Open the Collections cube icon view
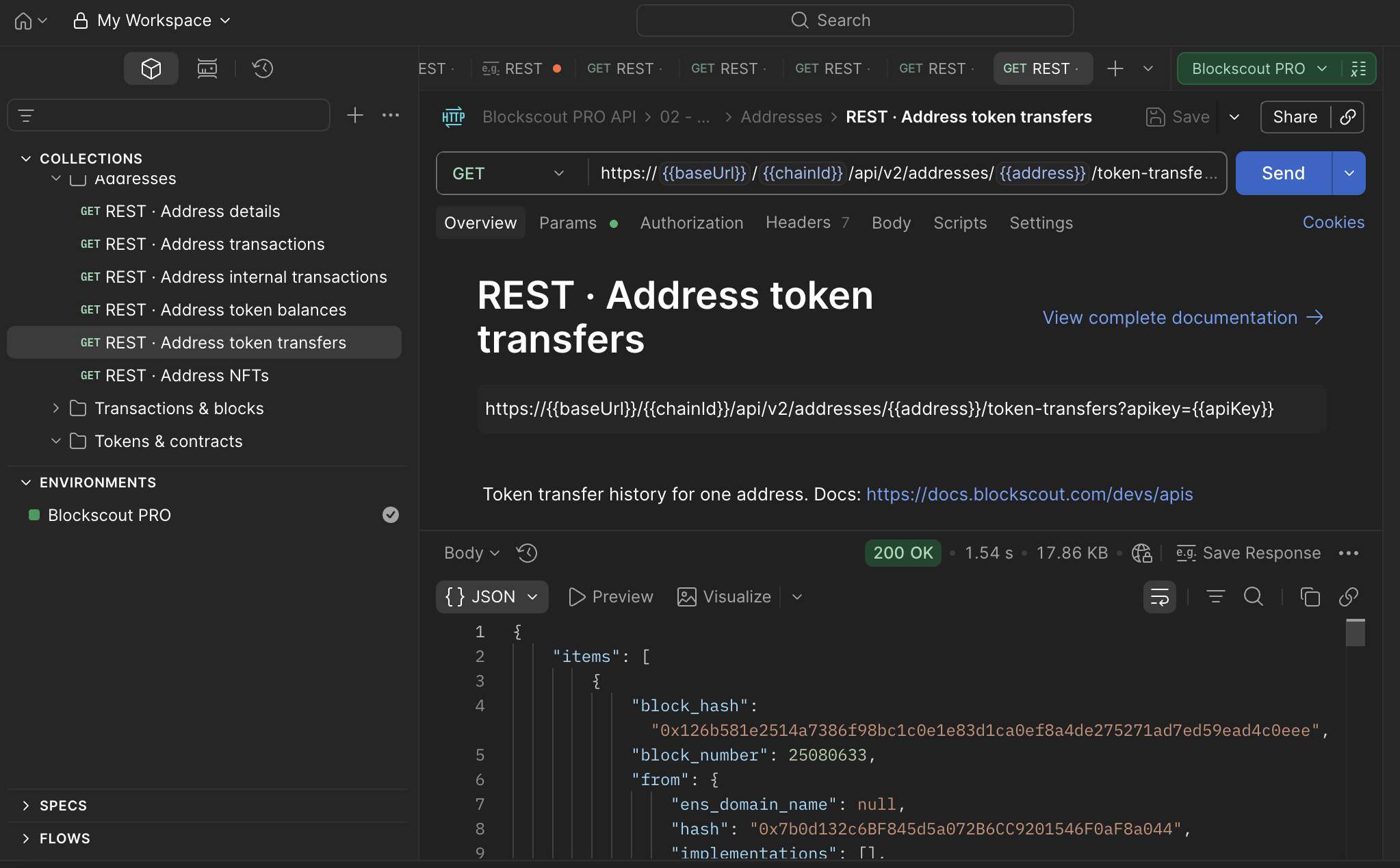This screenshot has height=868, width=1400. point(151,68)
